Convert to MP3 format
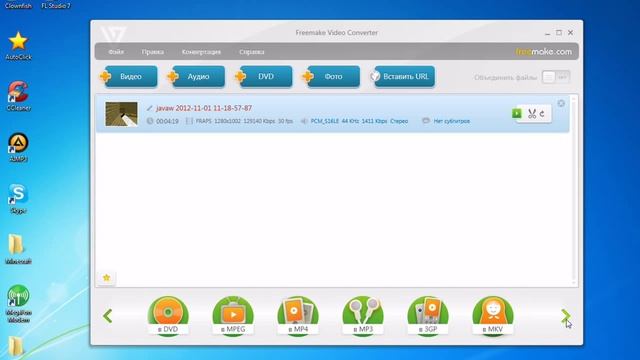640x360 pixels. pyautogui.click(x=363, y=316)
